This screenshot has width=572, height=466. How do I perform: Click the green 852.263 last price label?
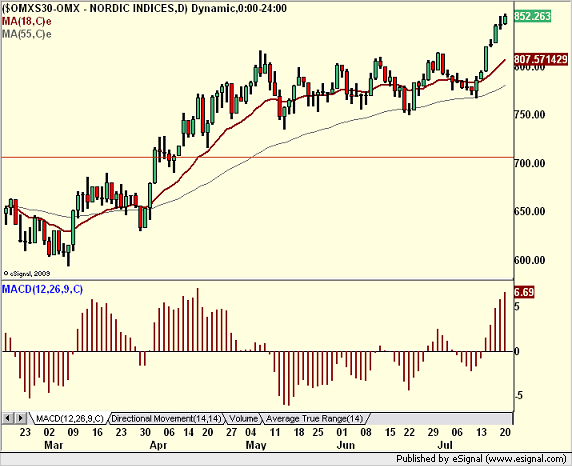click(532, 16)
